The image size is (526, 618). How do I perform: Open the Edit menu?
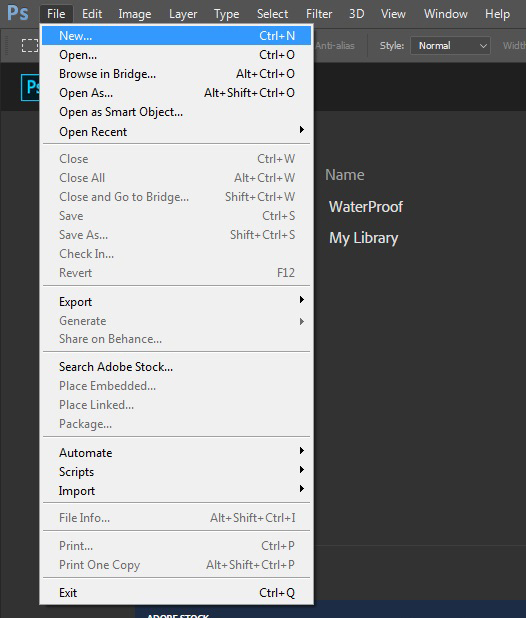click(92, 14)
